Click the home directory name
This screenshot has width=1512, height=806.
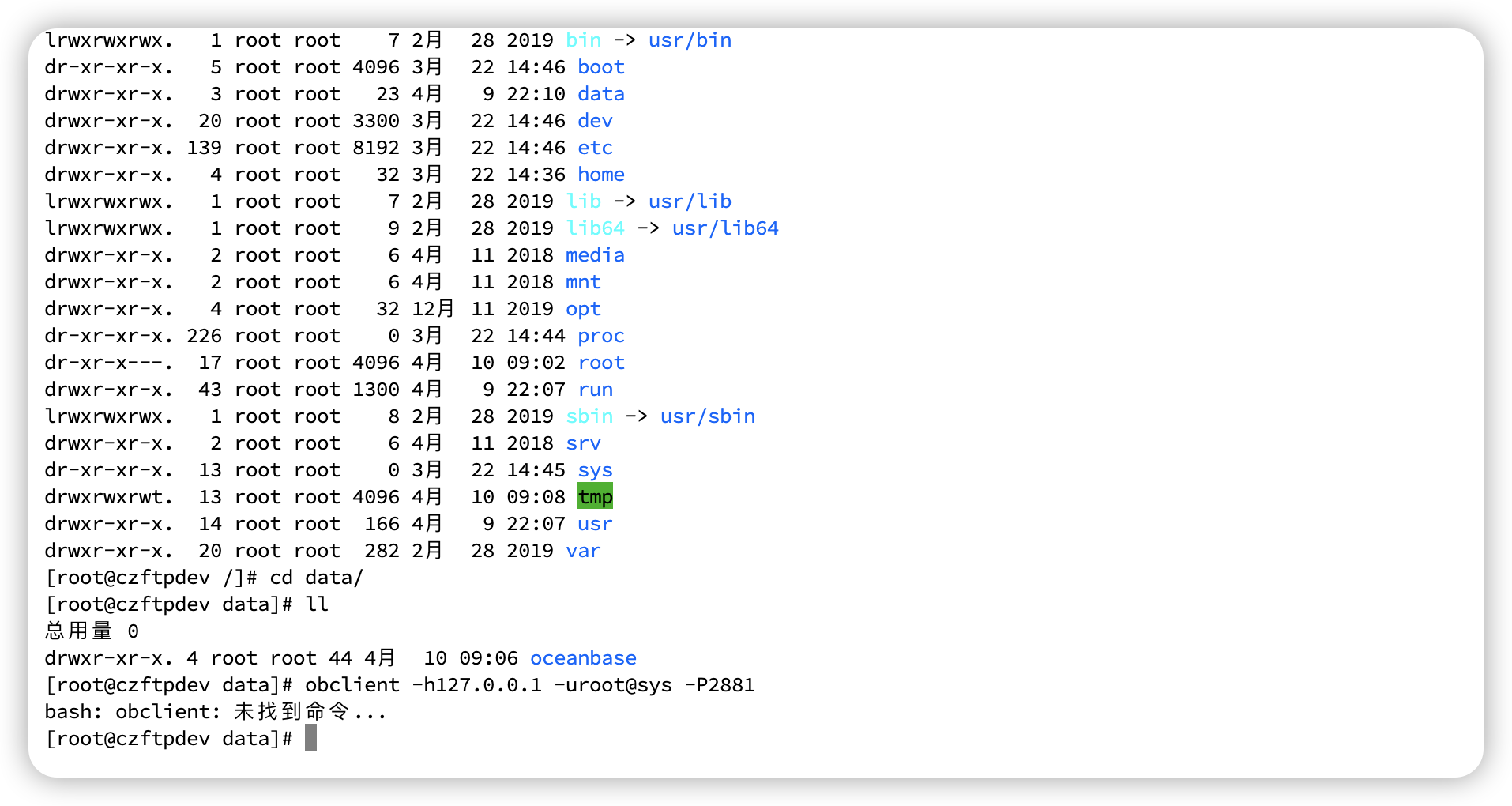point(601,175)
